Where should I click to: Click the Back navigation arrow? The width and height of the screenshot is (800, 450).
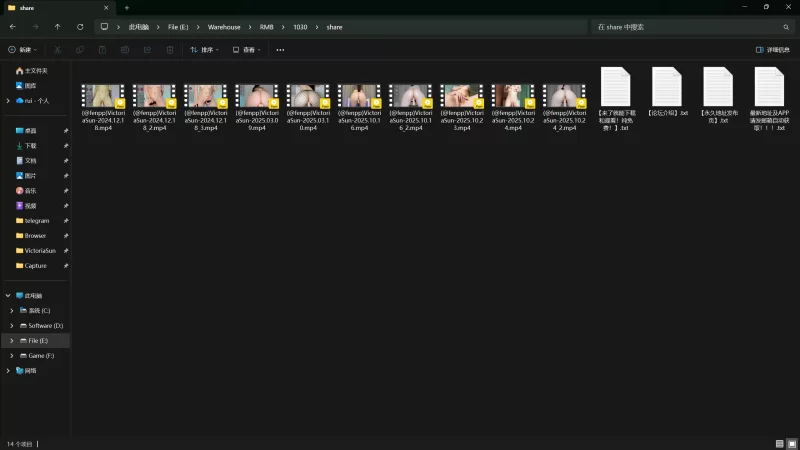click(12, 27)
